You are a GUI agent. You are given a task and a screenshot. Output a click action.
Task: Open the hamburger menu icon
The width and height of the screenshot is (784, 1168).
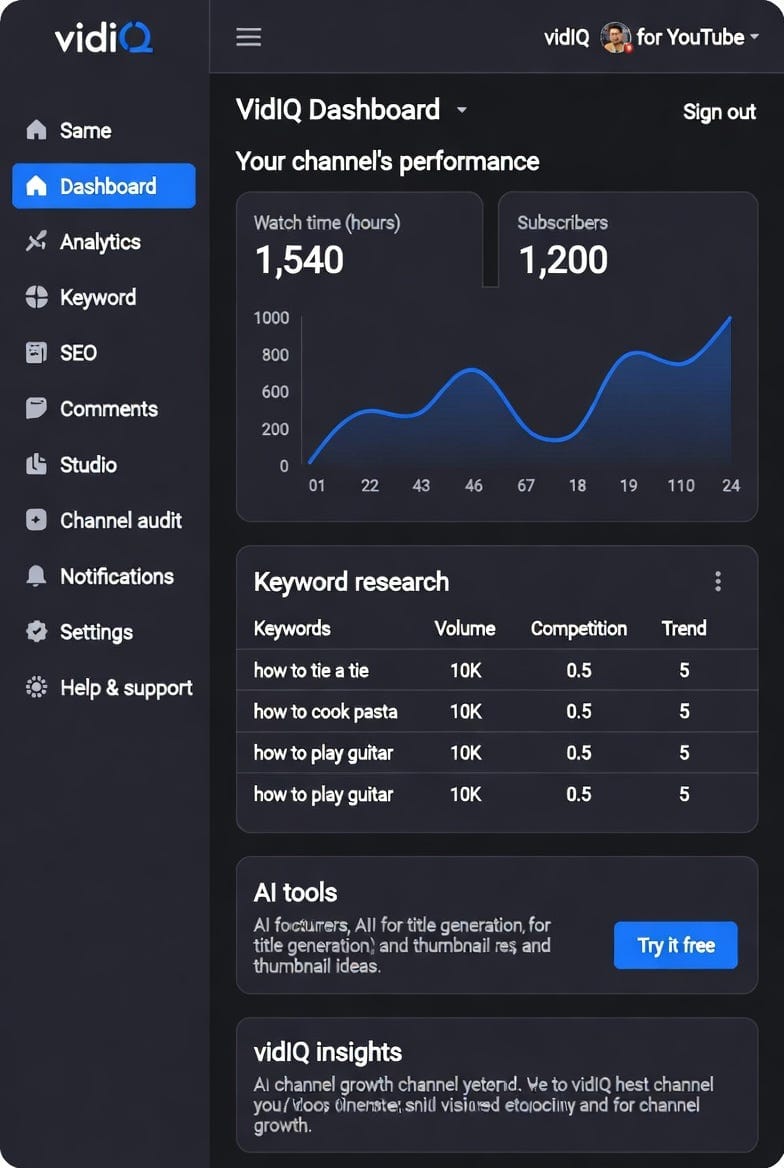248,37
